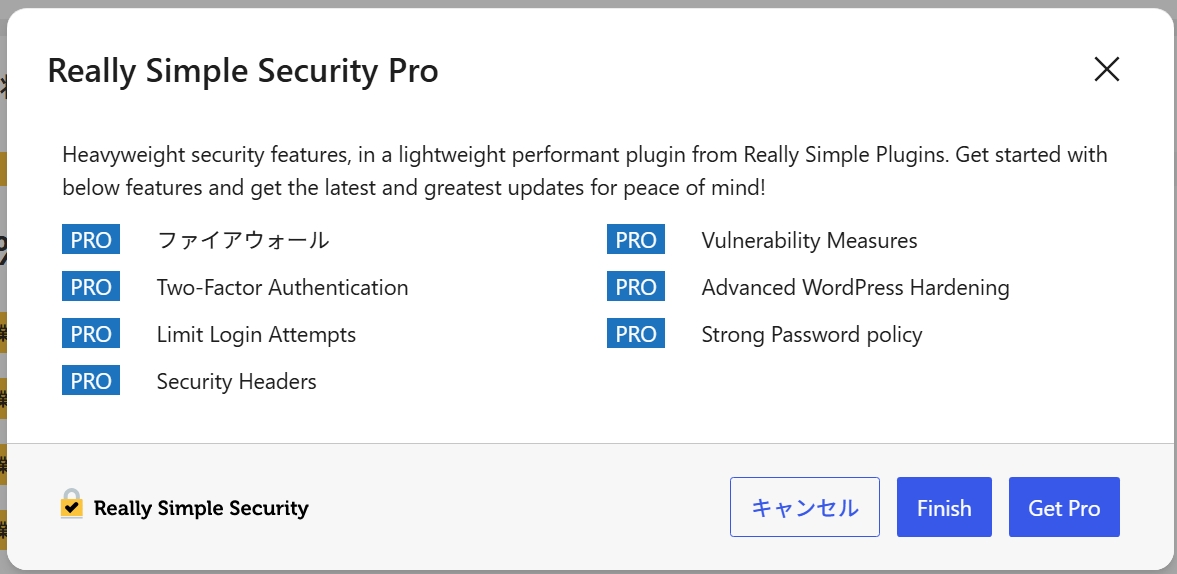Click the PRO badge beside ファイアウォール

[x=91, y=240]
